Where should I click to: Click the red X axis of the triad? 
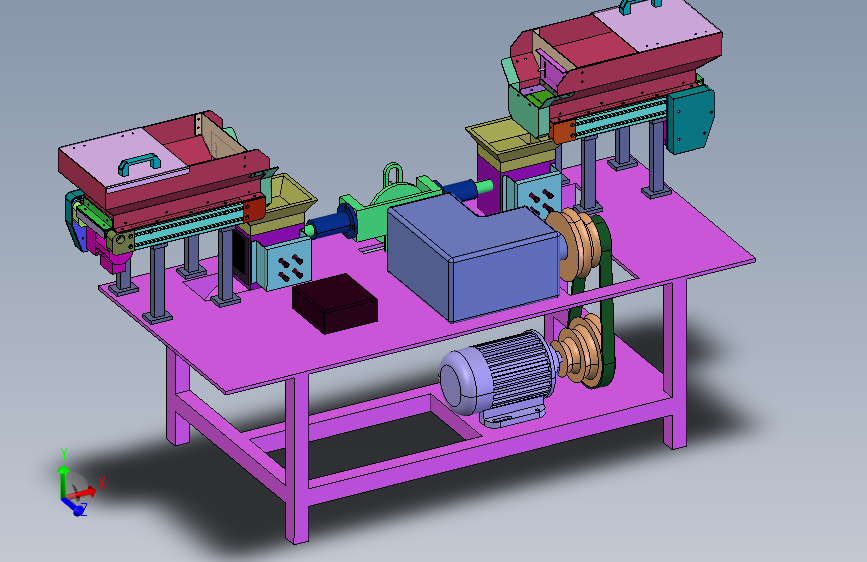tap(82, 492)
